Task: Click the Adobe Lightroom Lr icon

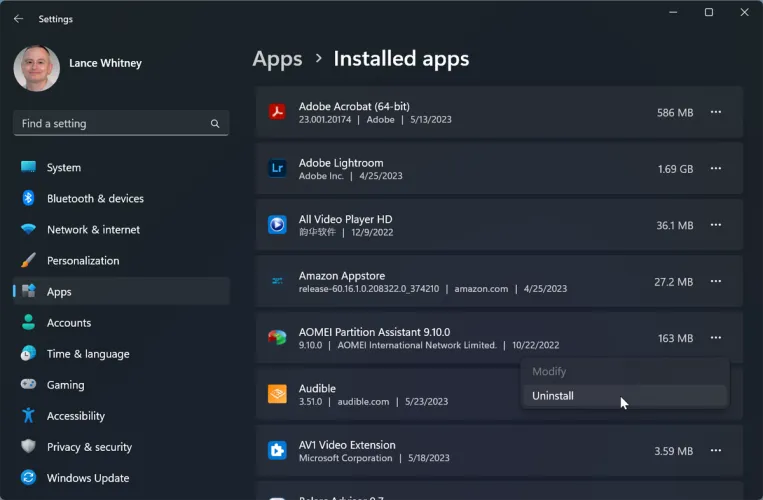Action: [277, 169]
